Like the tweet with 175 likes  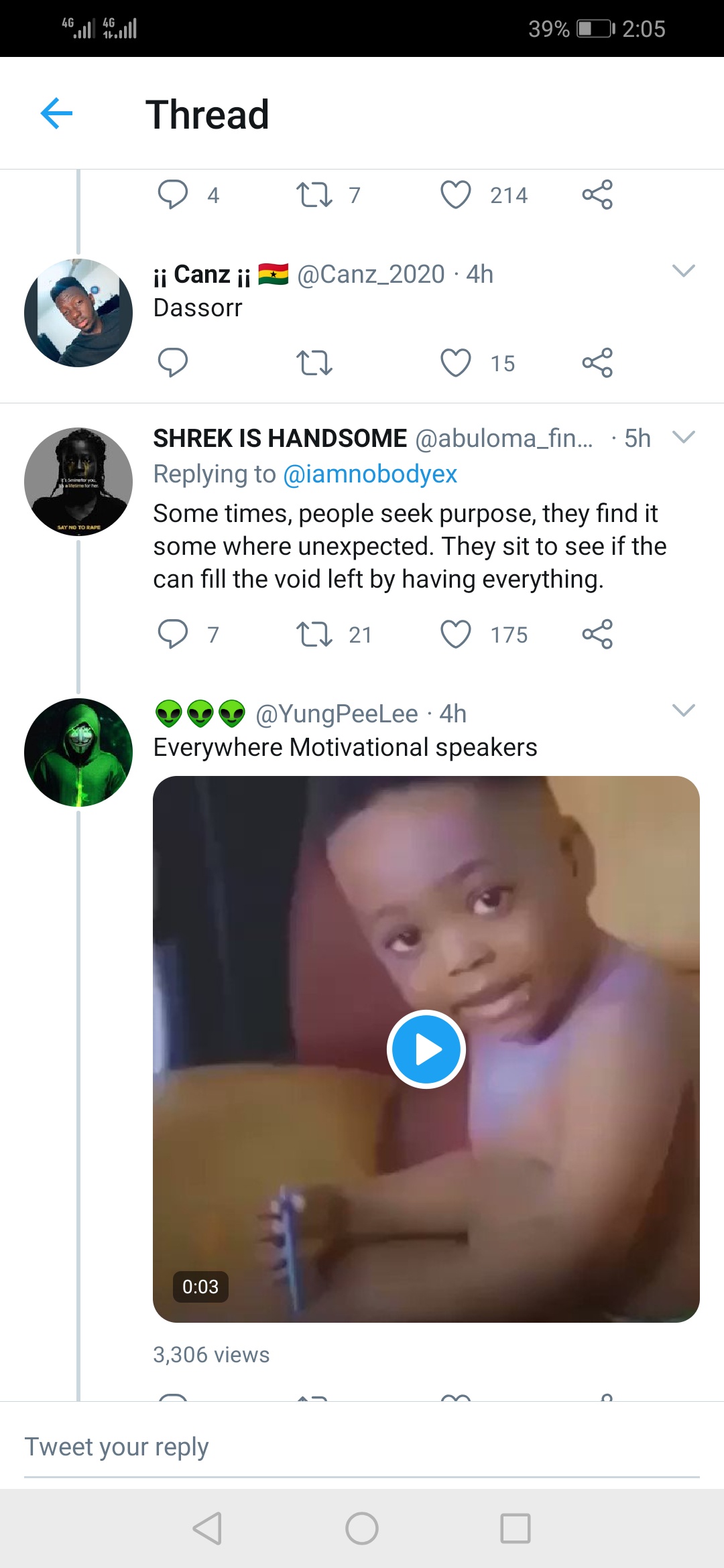[x=456, y=634]
